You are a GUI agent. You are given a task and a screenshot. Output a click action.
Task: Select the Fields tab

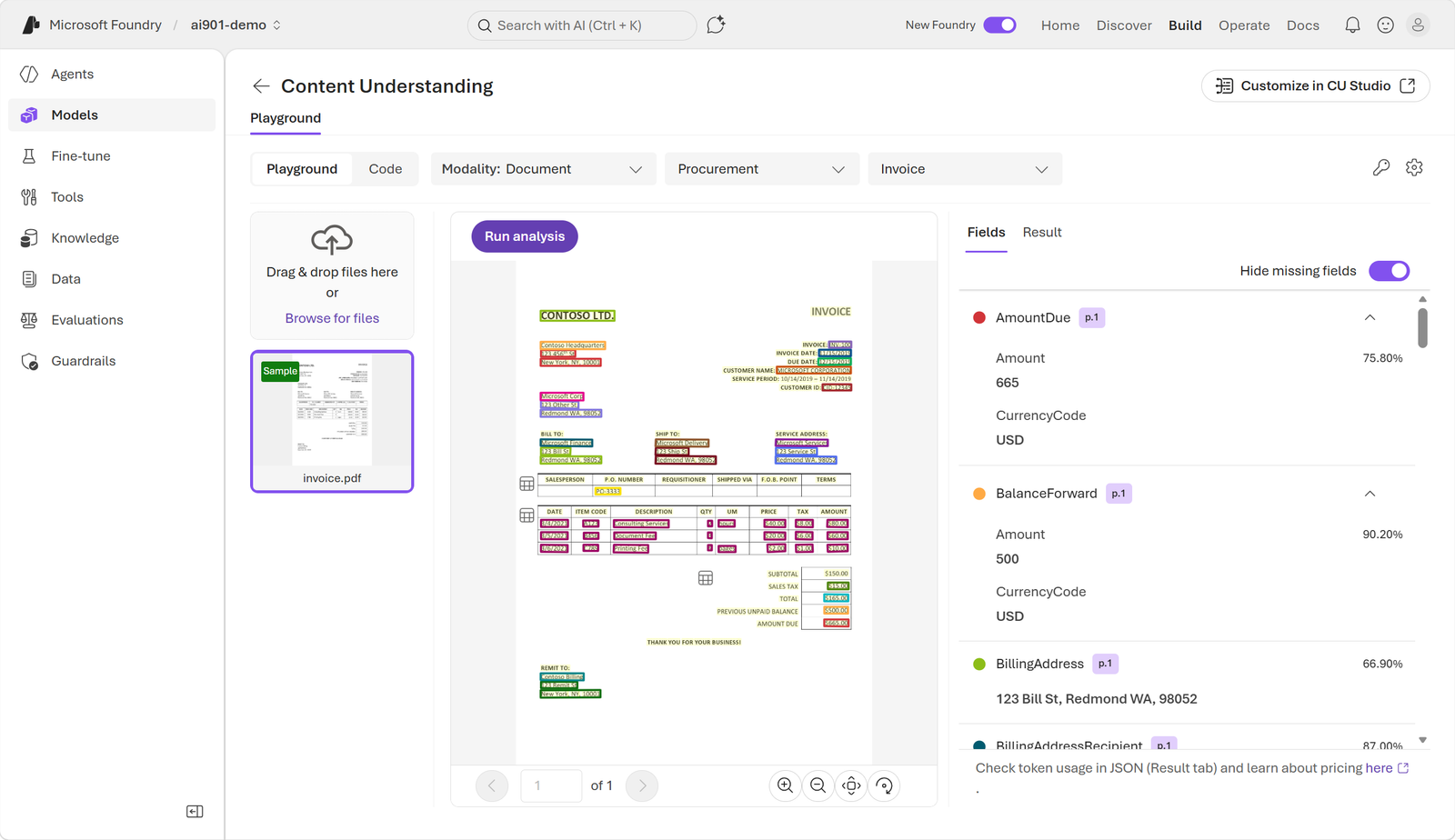tap(986, 233)
